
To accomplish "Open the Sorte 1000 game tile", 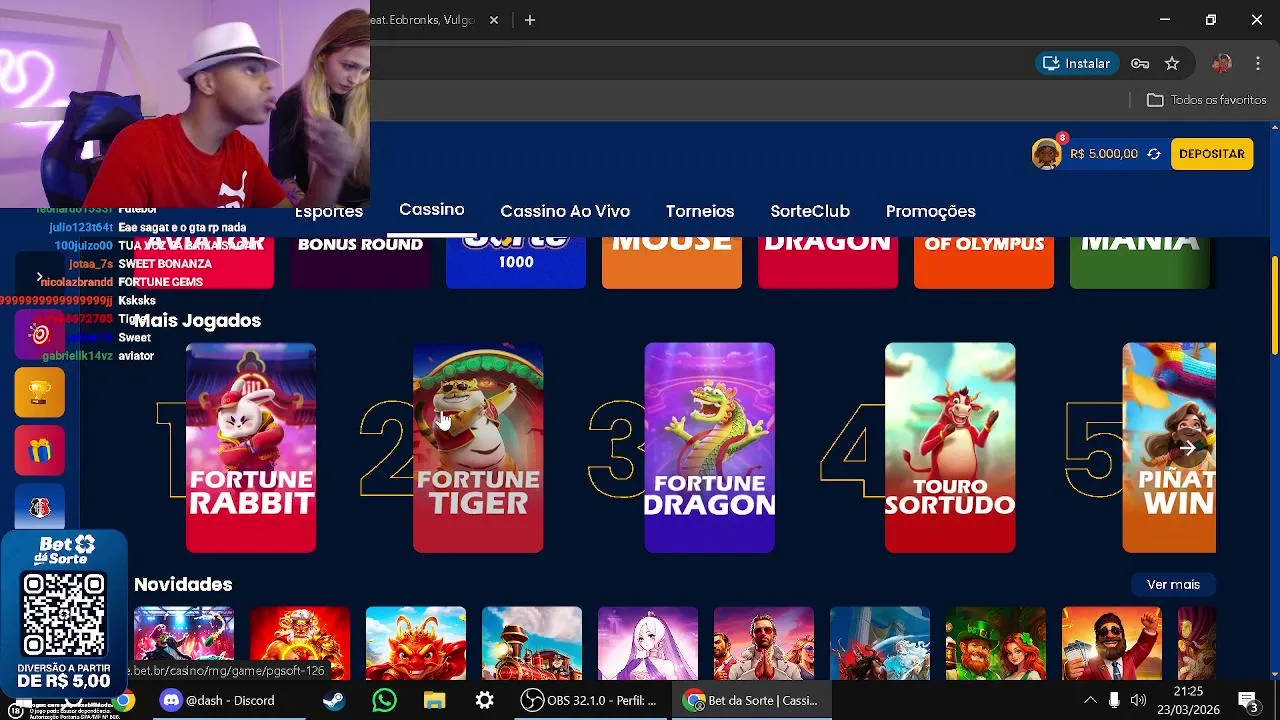I will (516, 262).
